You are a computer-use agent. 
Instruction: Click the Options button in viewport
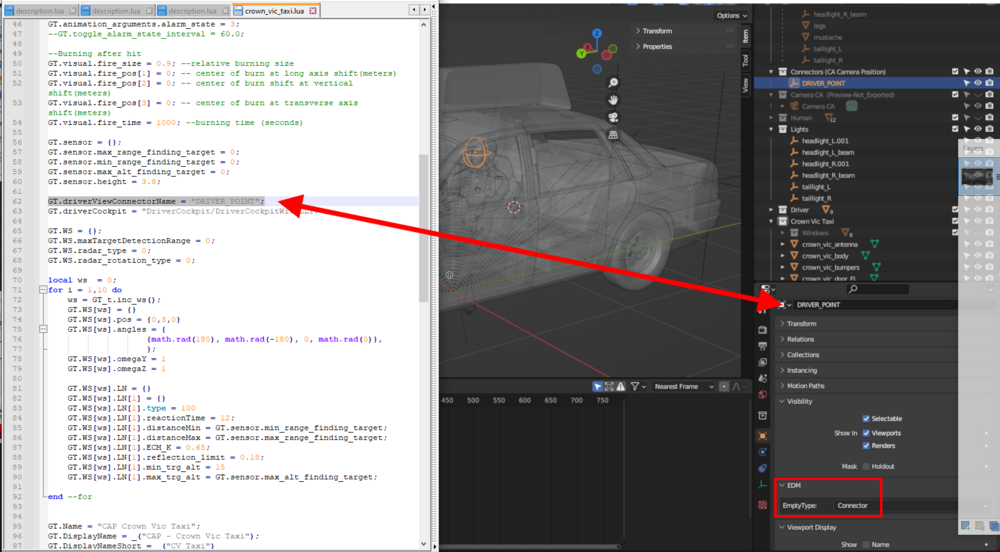(730, 15)
